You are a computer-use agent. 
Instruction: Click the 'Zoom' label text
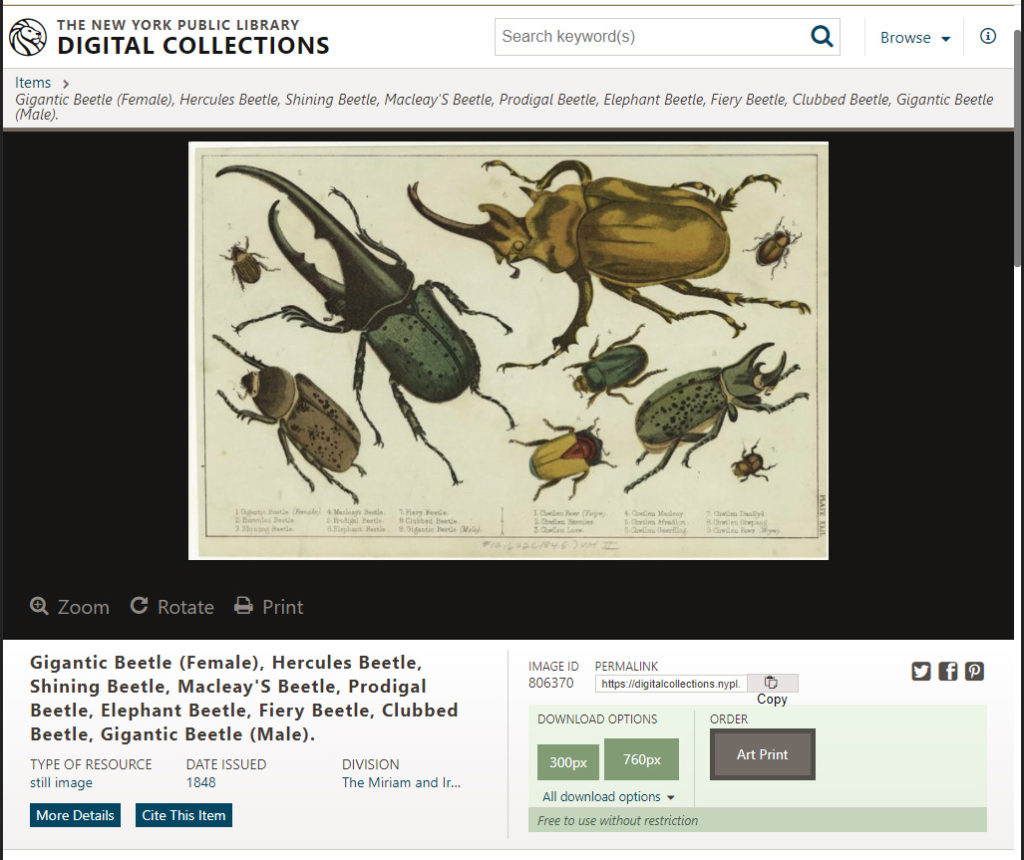[x=83, y=607]
